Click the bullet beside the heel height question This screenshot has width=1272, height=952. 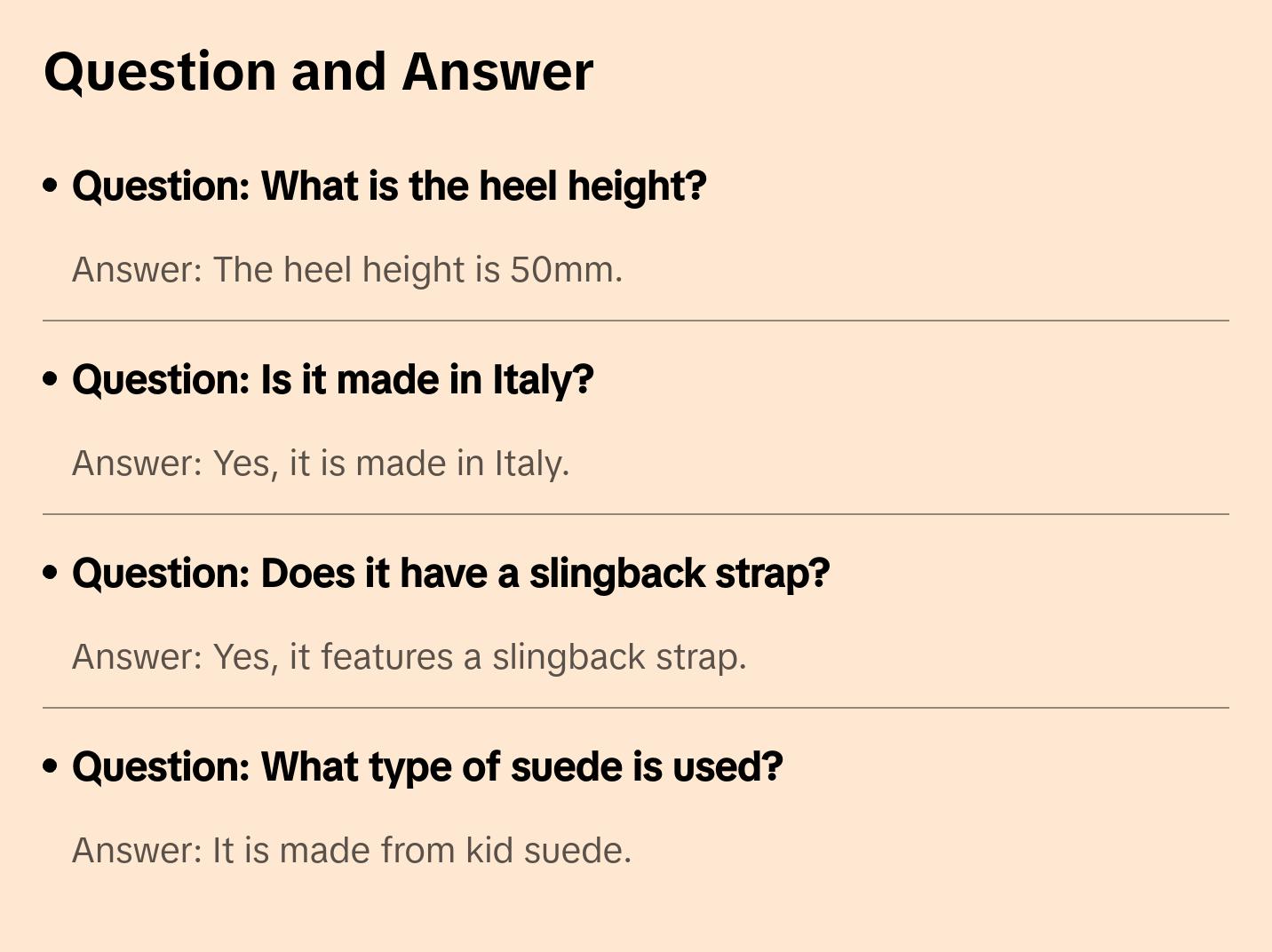click(51, 186)
